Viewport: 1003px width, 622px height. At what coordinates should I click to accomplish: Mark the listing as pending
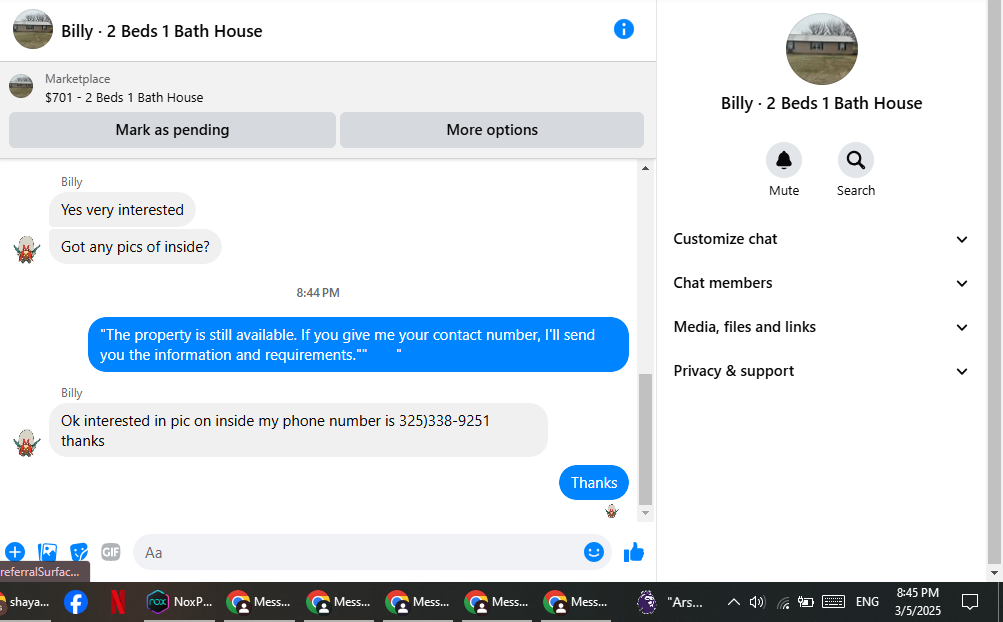pyautogui.click(x=172, y=130)
